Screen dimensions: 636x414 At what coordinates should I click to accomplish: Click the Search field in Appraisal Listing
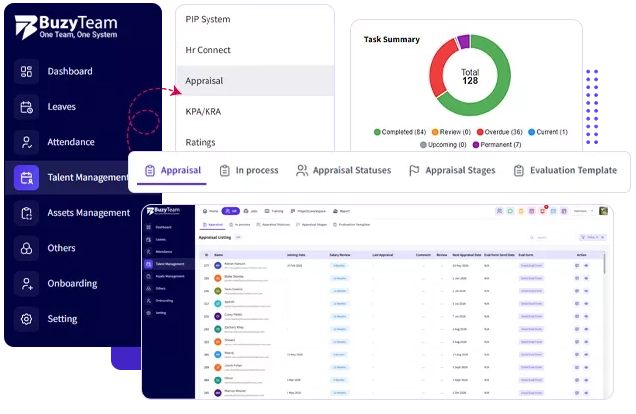pos(551,237)
